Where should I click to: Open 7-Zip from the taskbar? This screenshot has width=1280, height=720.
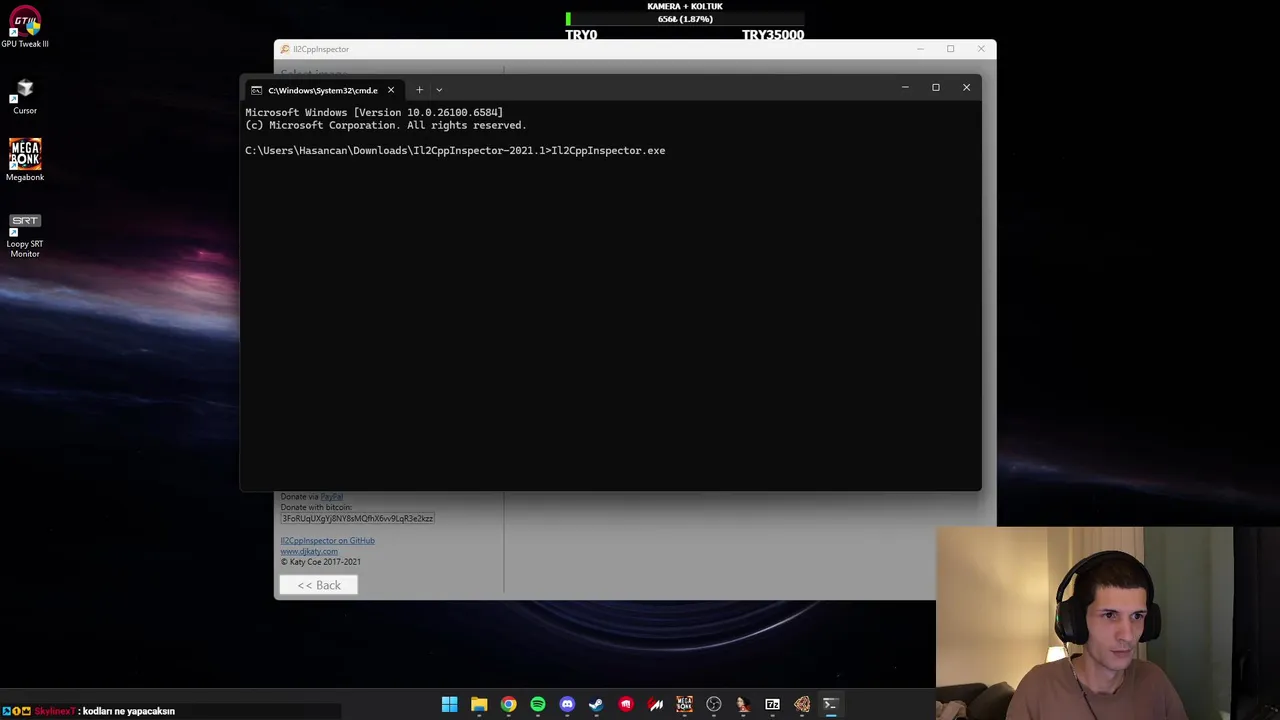[x=772, y=704]
